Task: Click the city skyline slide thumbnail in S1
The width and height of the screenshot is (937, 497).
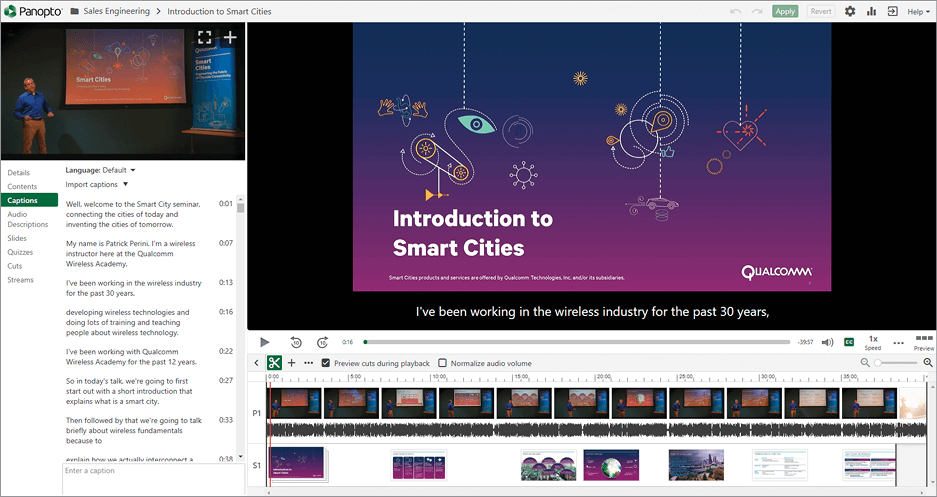Action: point(696,465)
